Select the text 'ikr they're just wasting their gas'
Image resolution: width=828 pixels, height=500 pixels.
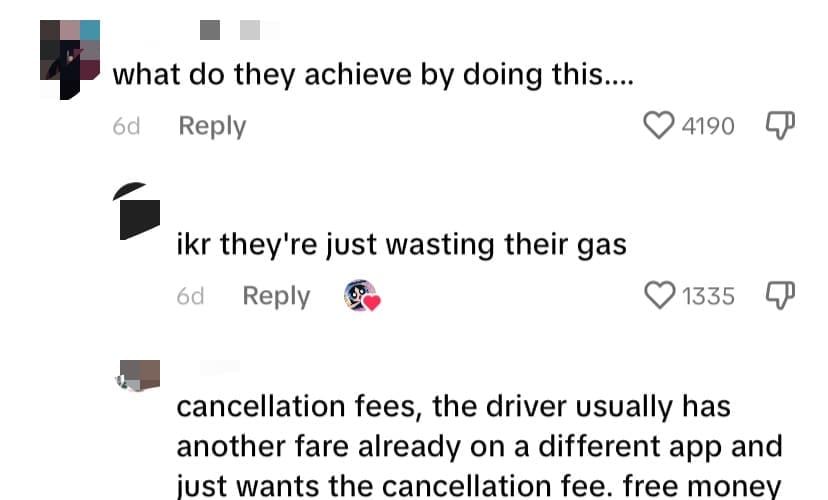coord(401,245)
